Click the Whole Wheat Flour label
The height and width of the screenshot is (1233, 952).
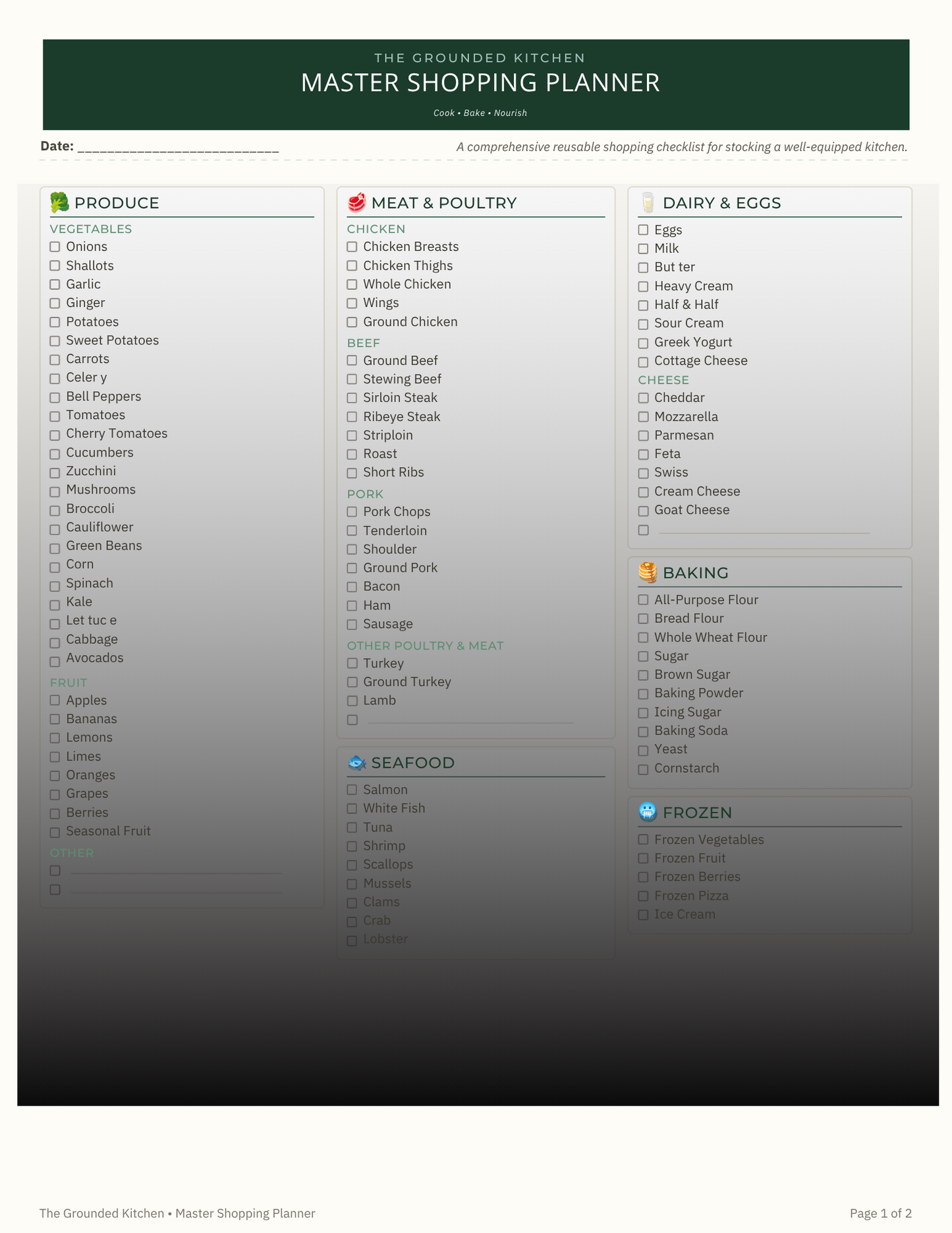pyautogui.click(x=711, y=637)
